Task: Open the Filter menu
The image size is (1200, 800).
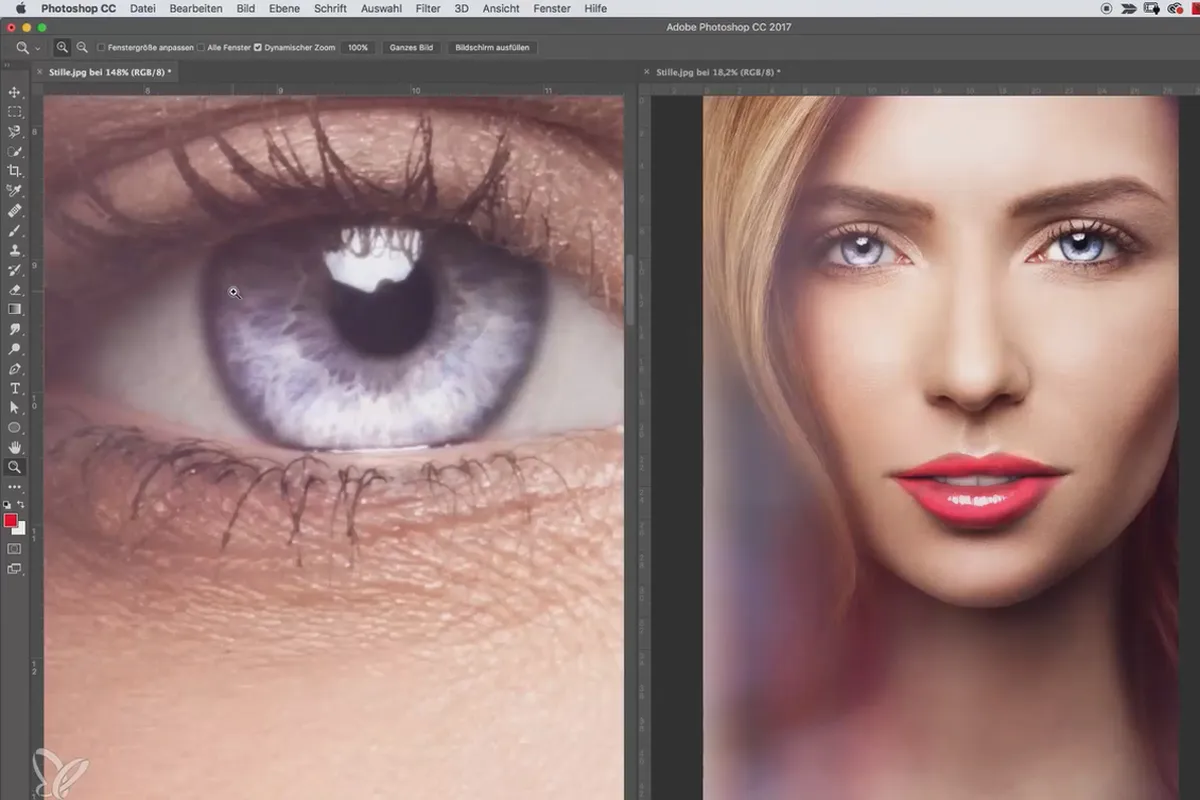Action: point(427,8)
